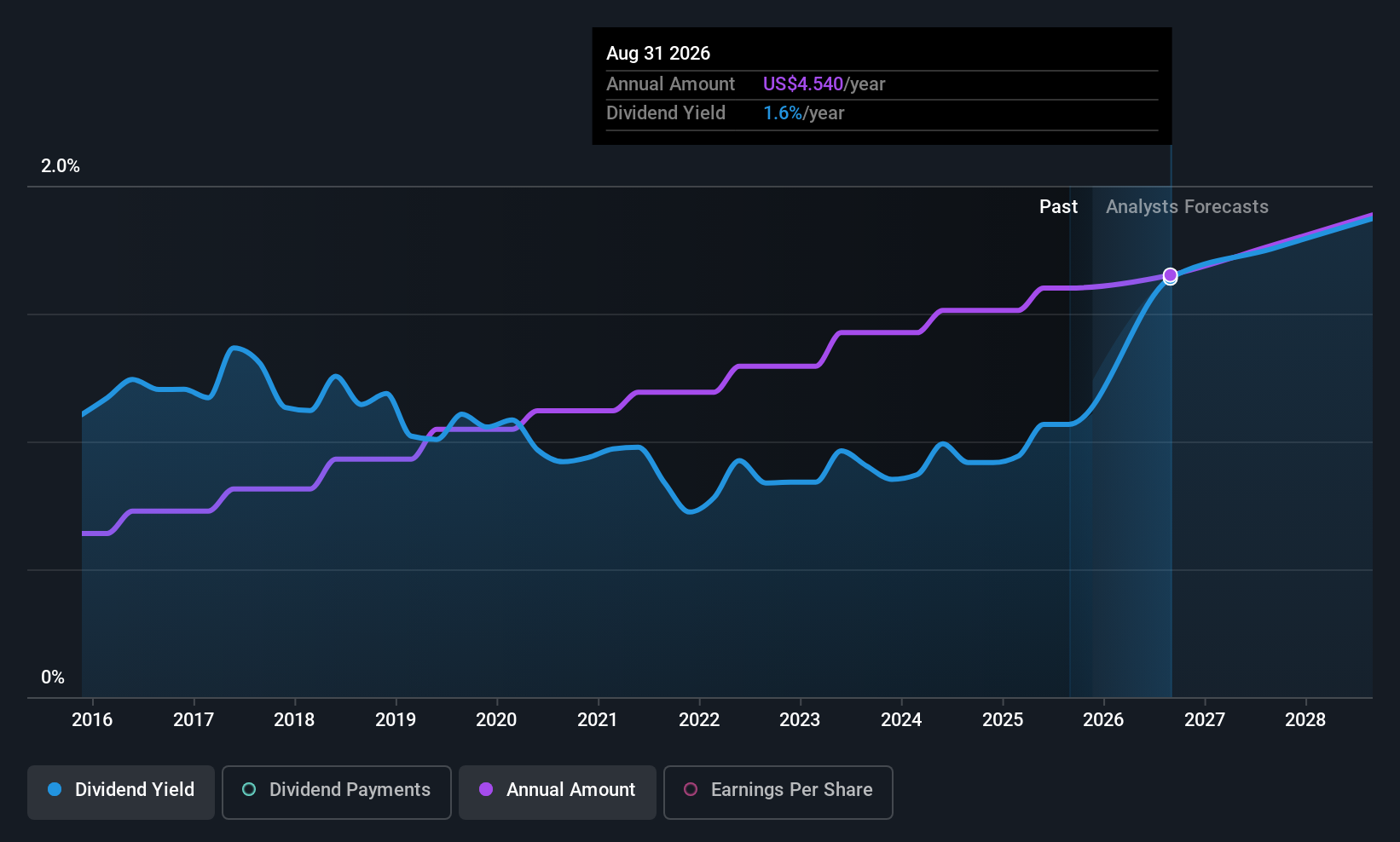Click the purple Annual Amount legend dot

(x=486, y=789)
